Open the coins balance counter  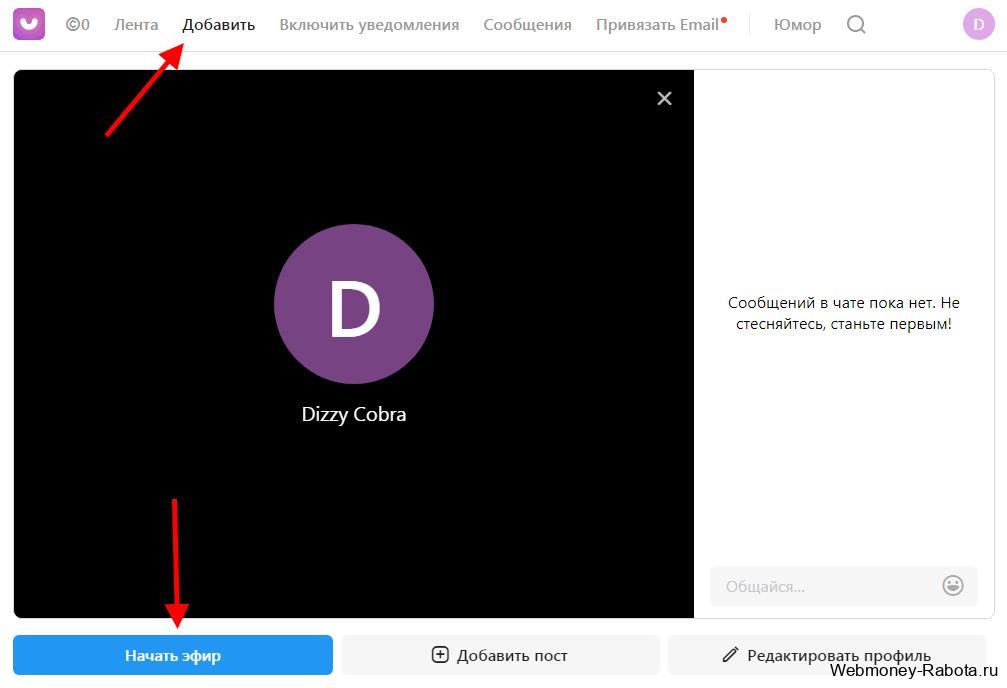[x=78, y=24]
